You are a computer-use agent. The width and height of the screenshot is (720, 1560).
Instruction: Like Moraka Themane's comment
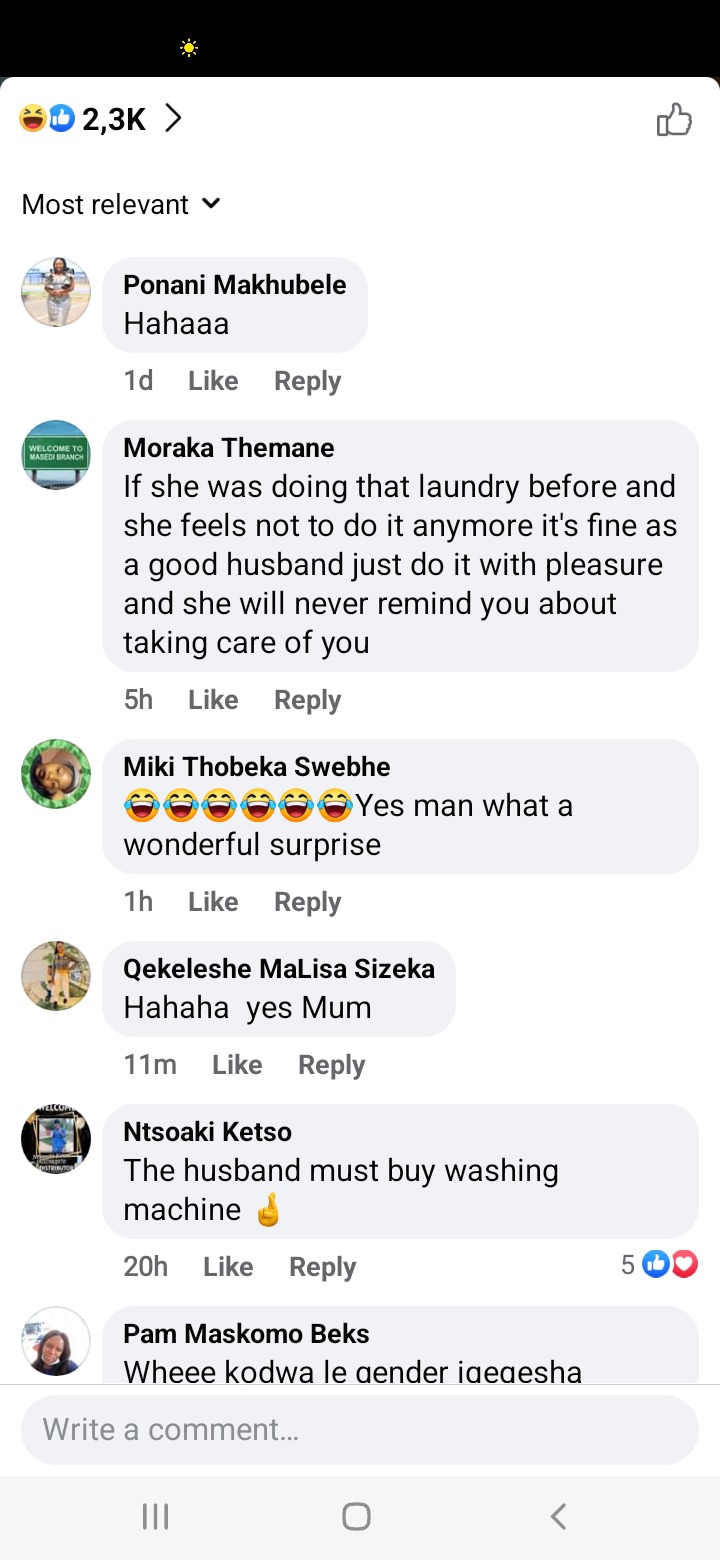point(213,700)
